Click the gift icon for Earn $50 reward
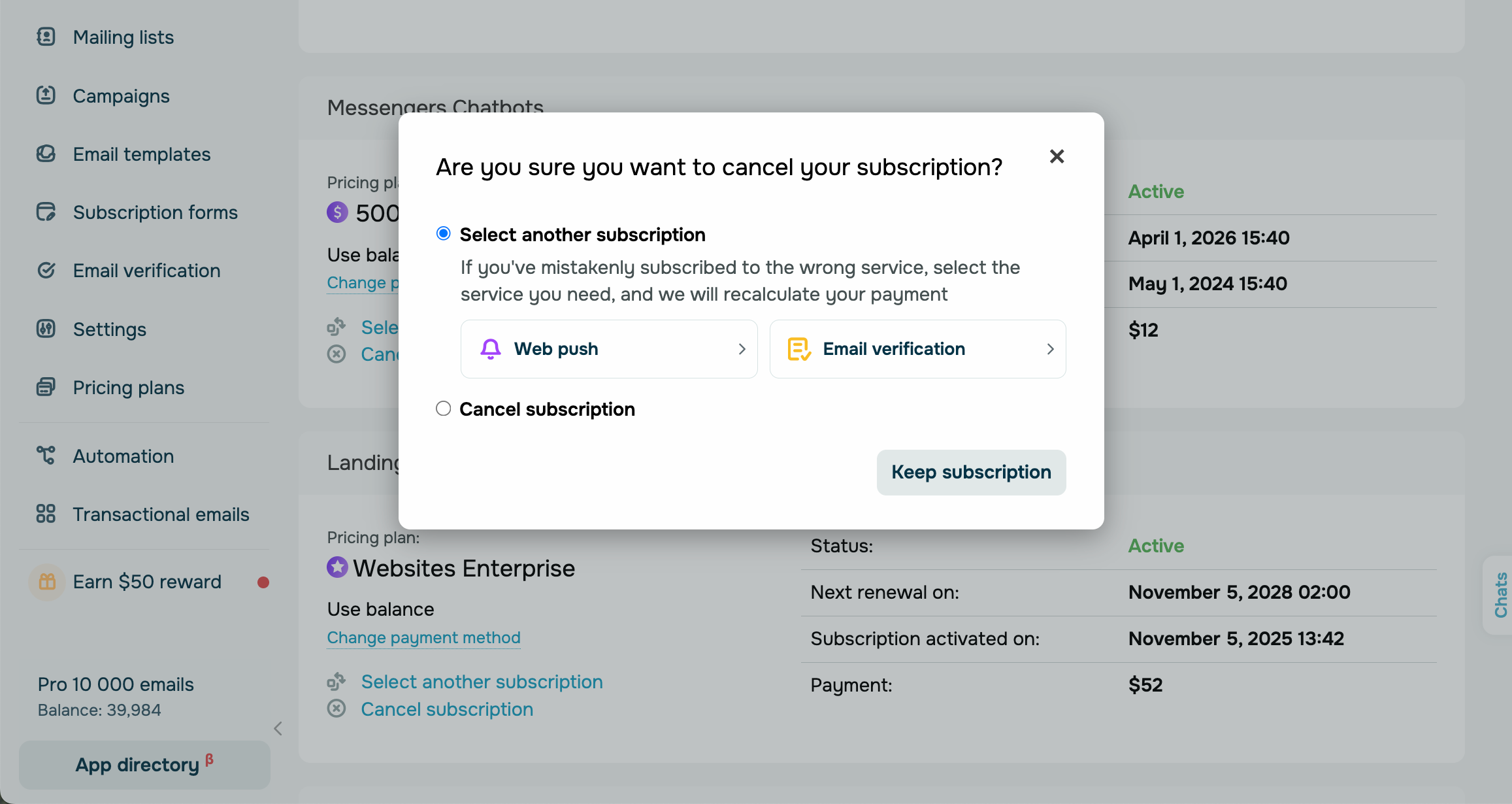This screenshot has width=1512, height=804. [47, 582]
